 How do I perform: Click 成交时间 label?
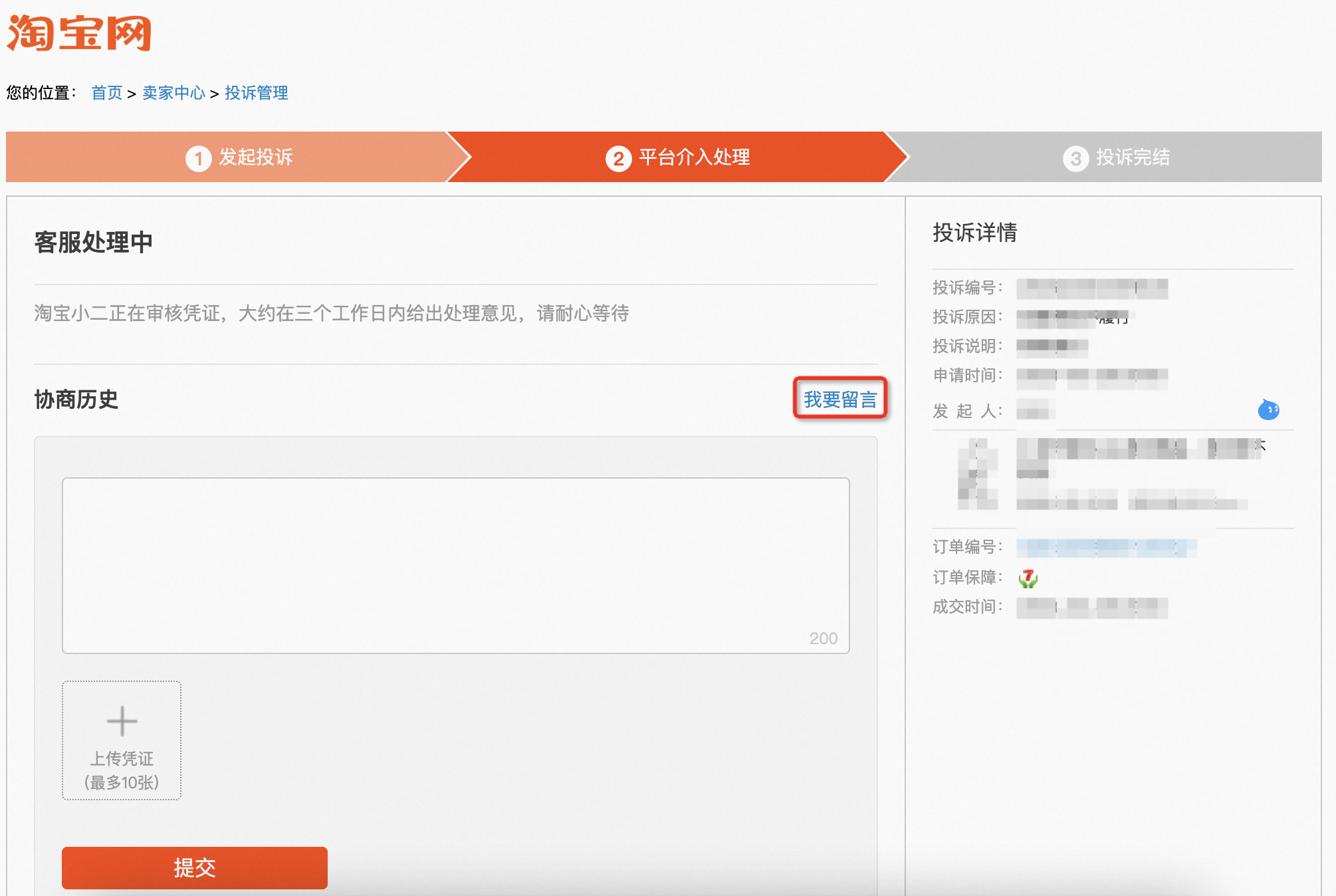coord(967,607)
